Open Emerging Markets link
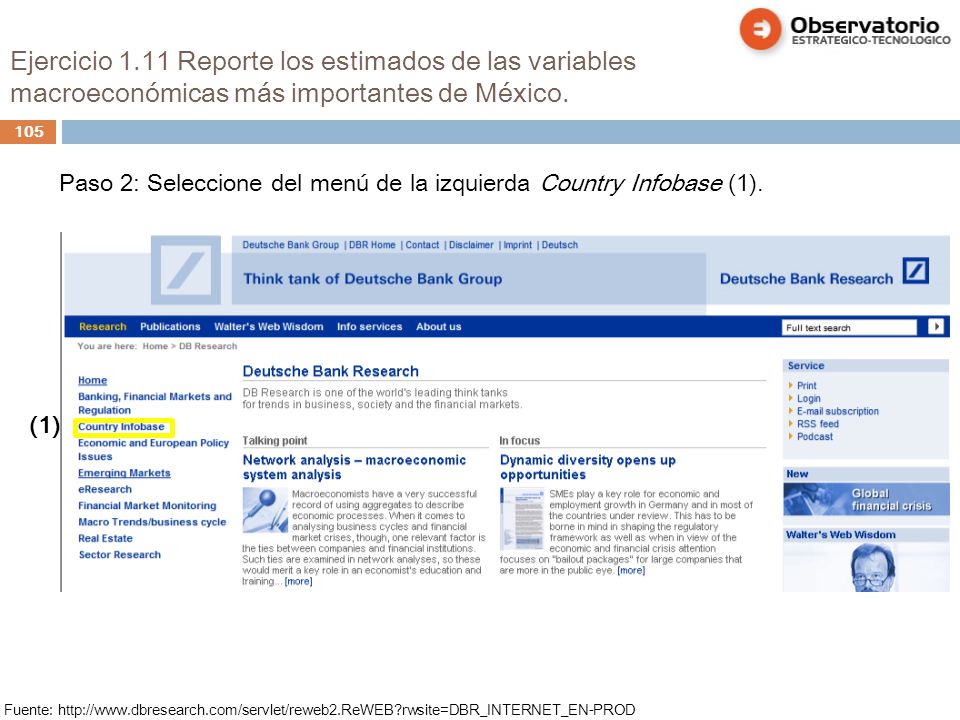Image resolution: width=960 pixels, height=720 pixels. [124, 473]
